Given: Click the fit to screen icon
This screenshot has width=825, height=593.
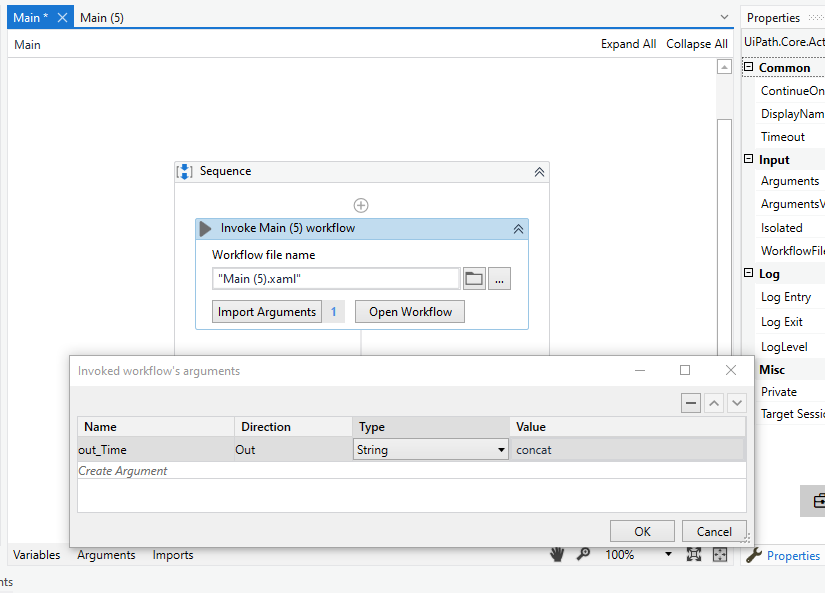Looking at the screenshot, I should (x=694, y=555).
